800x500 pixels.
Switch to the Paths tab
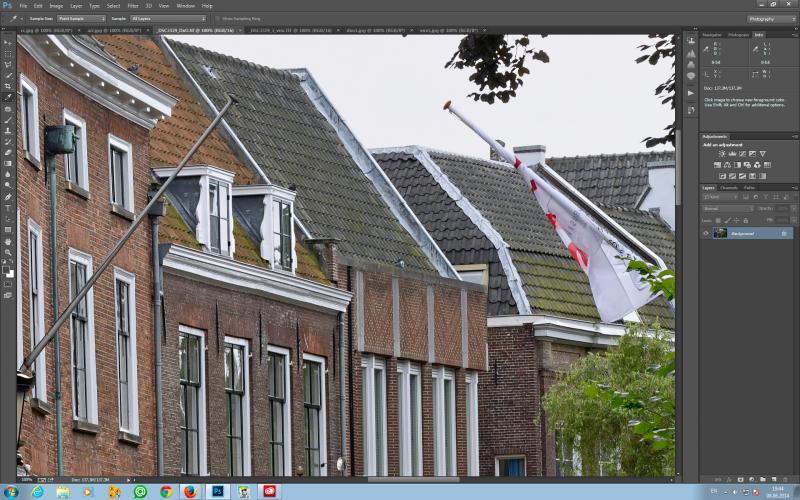749,188
